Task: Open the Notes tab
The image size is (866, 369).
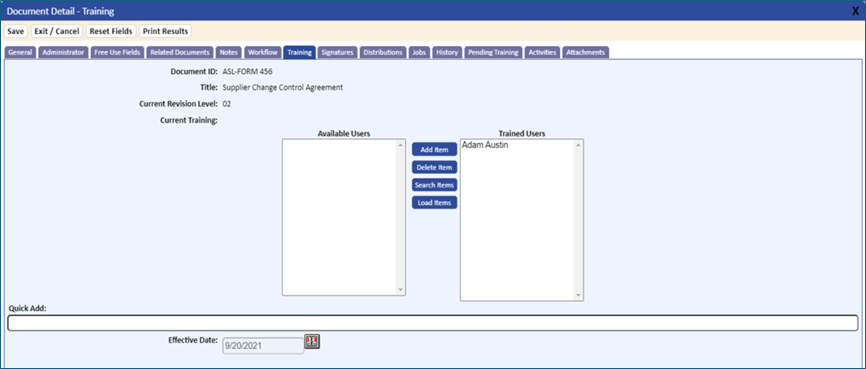Action: [228, 52]
